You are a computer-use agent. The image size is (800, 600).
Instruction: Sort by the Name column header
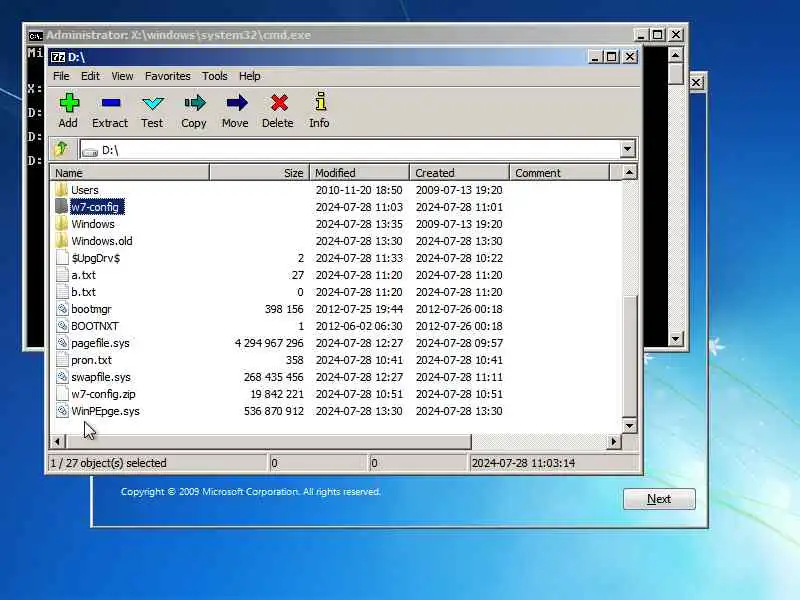130,172
